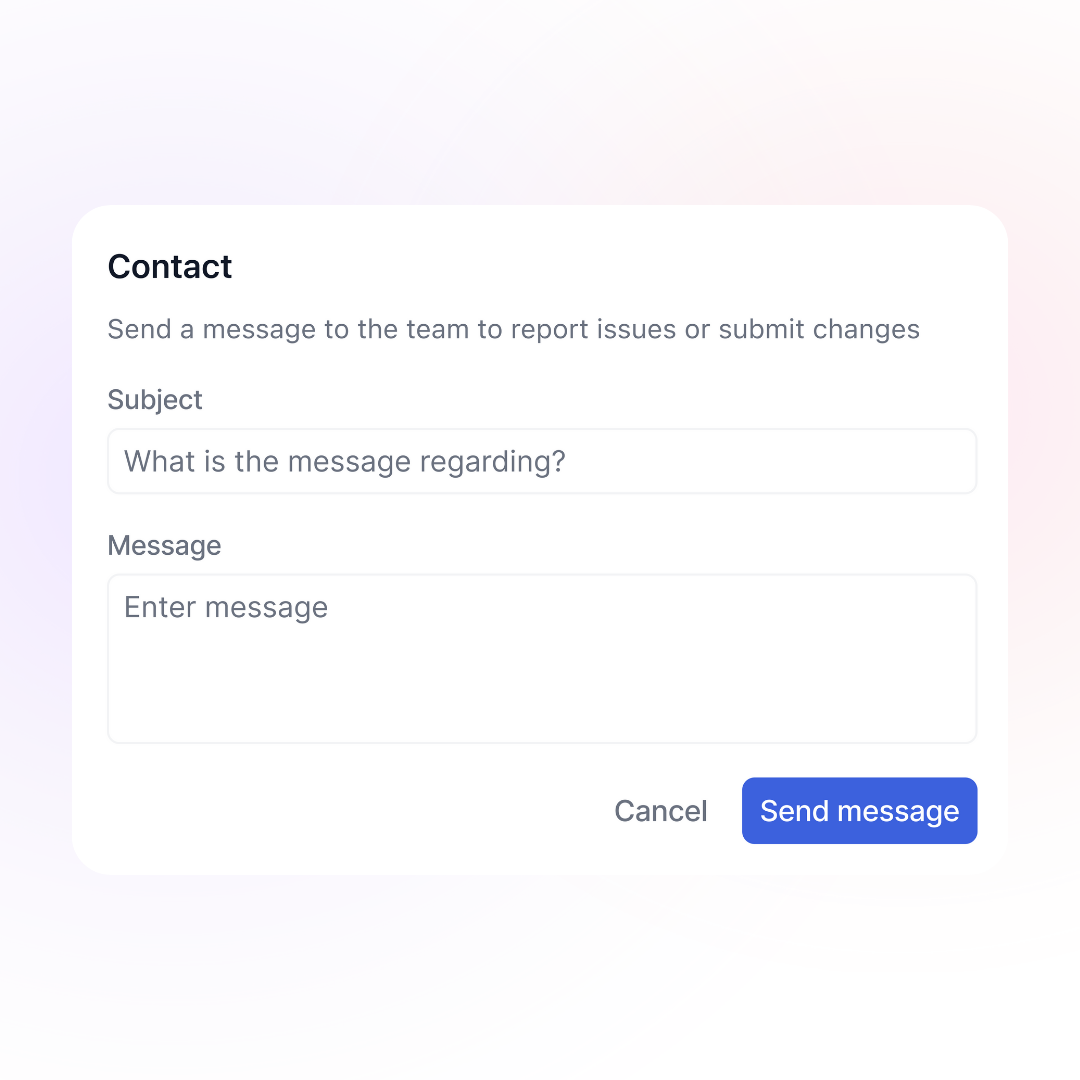Focus the Message text area

tap(542, 658)
